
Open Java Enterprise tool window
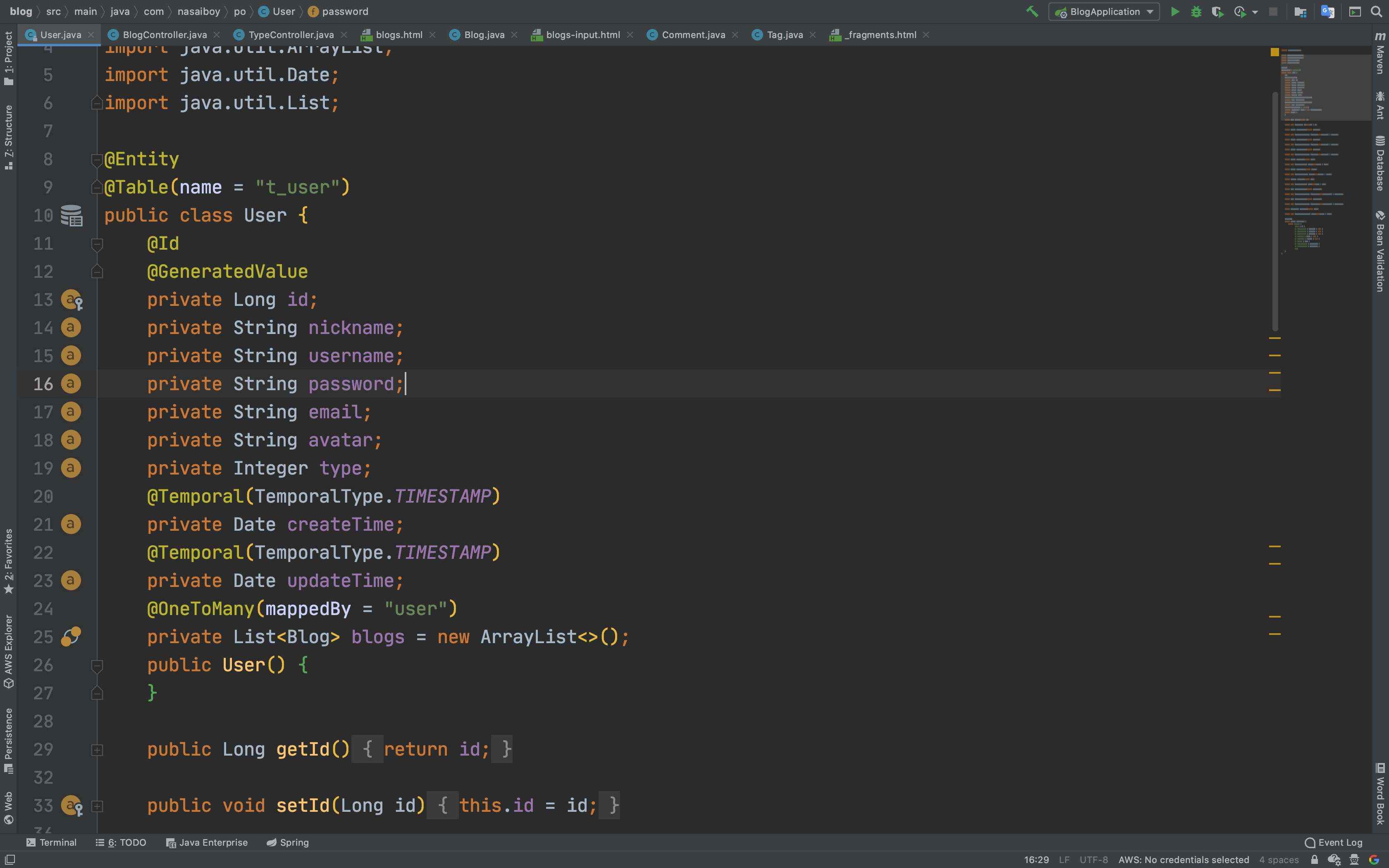pos(207,842)
